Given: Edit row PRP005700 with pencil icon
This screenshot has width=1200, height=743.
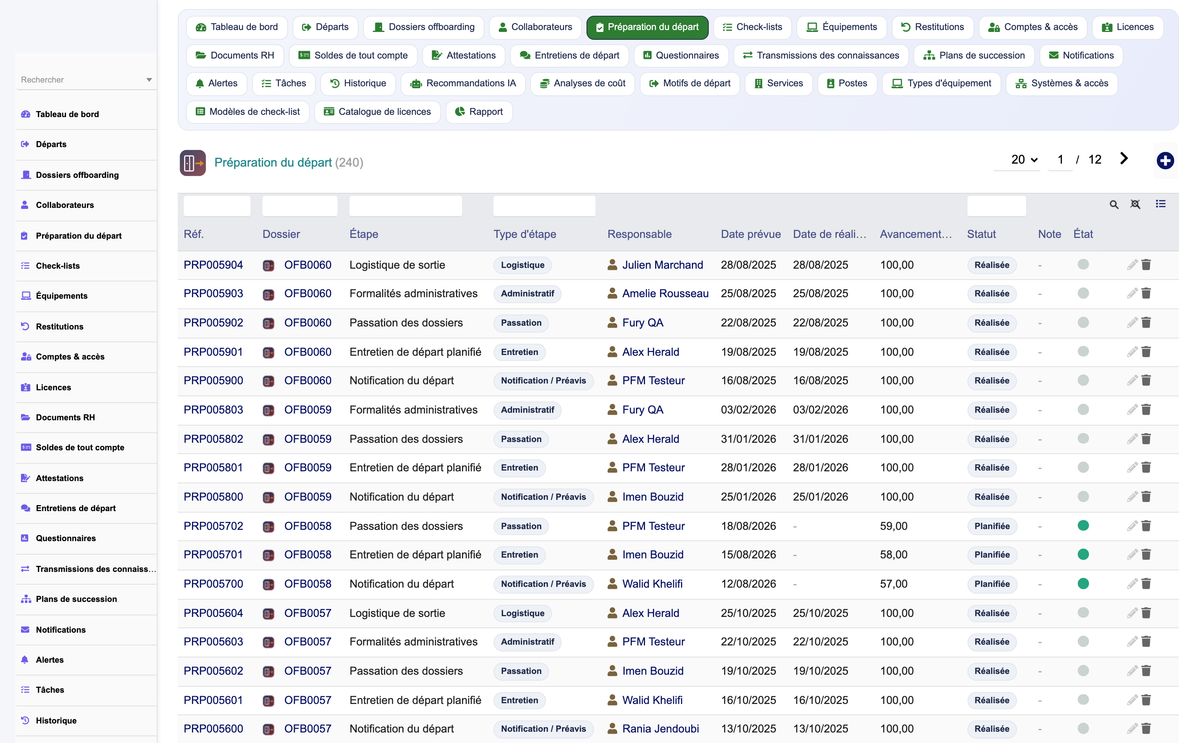Looking at the screenshot, I should [x=1132, y=584].
